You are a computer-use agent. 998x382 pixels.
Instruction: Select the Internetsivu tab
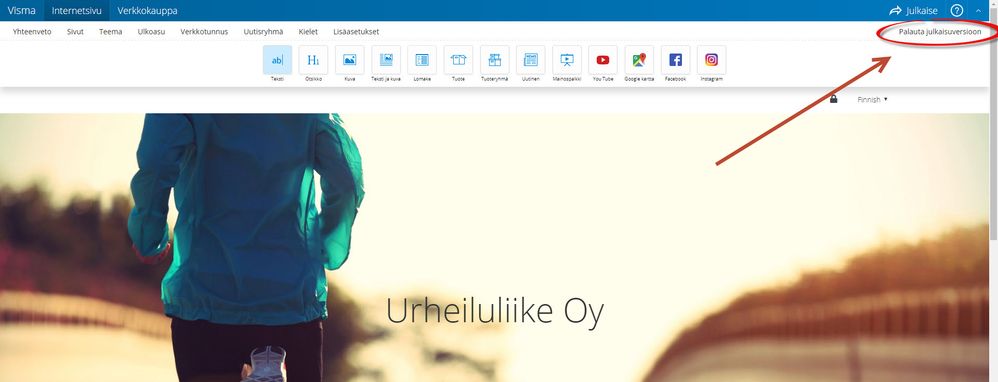[x=76, y=10]
